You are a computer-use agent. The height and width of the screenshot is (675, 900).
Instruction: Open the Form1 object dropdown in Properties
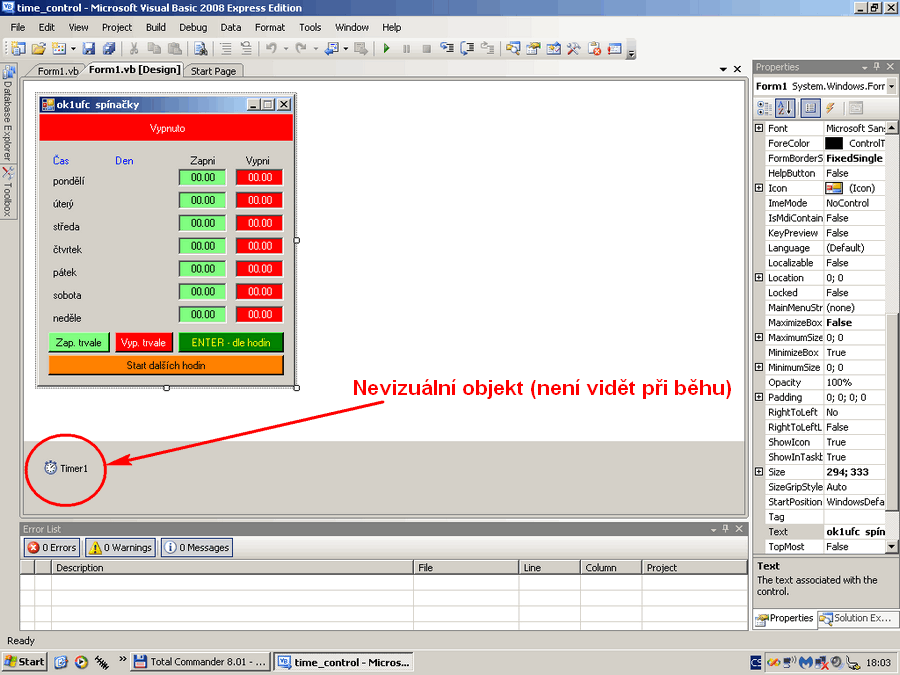point(890,87)
